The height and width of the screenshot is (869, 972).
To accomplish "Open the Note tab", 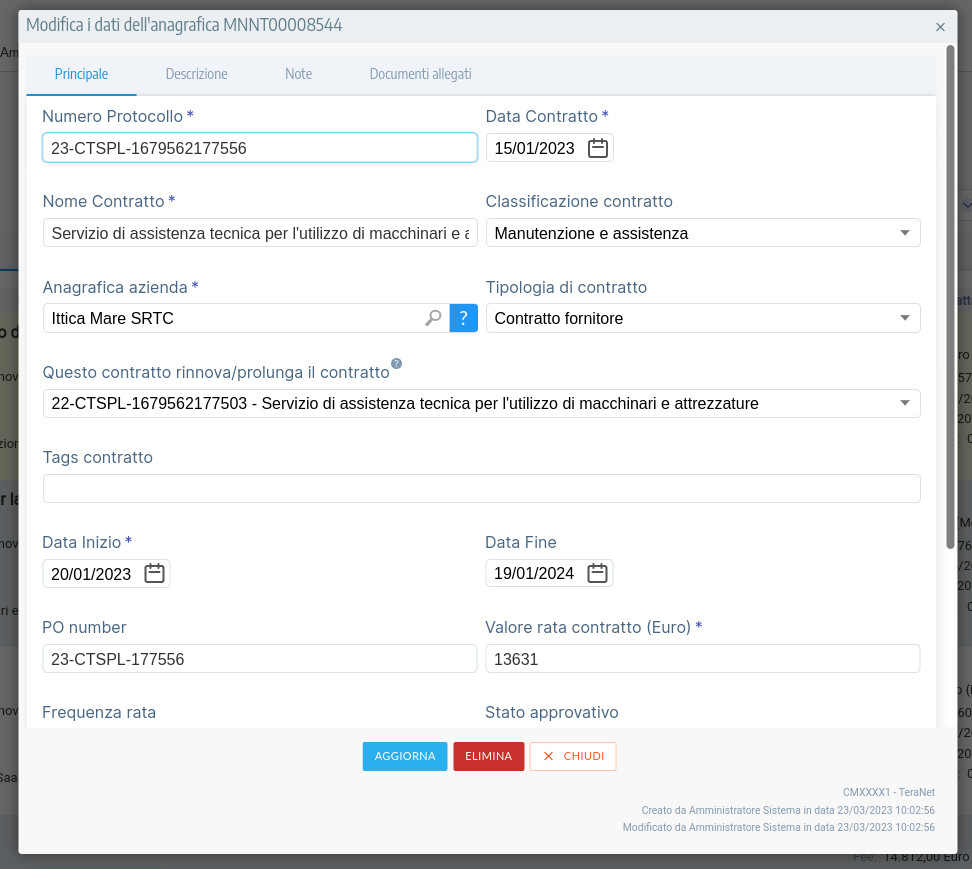I will pyautogui.click(x=298, y=74).
